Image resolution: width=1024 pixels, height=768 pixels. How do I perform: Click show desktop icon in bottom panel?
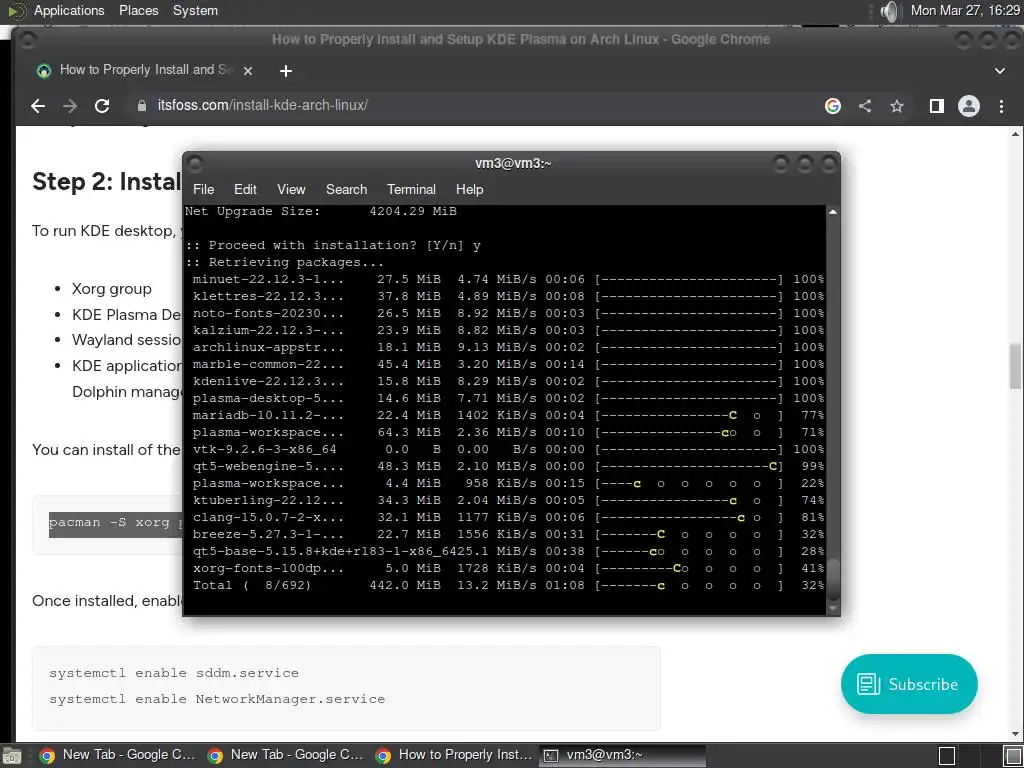(x=12, y=756)
